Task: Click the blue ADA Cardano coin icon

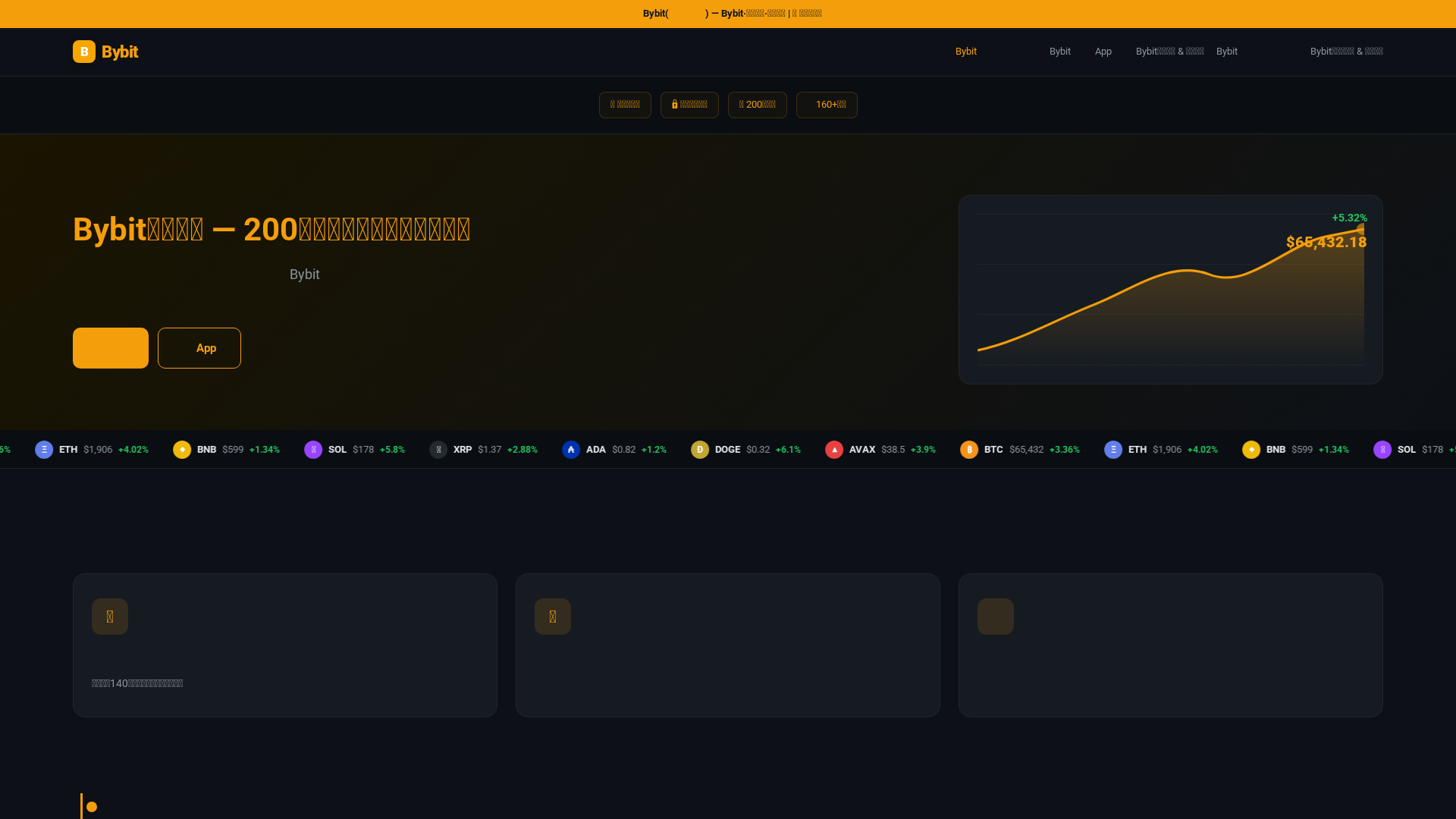Action: [571, 450]
